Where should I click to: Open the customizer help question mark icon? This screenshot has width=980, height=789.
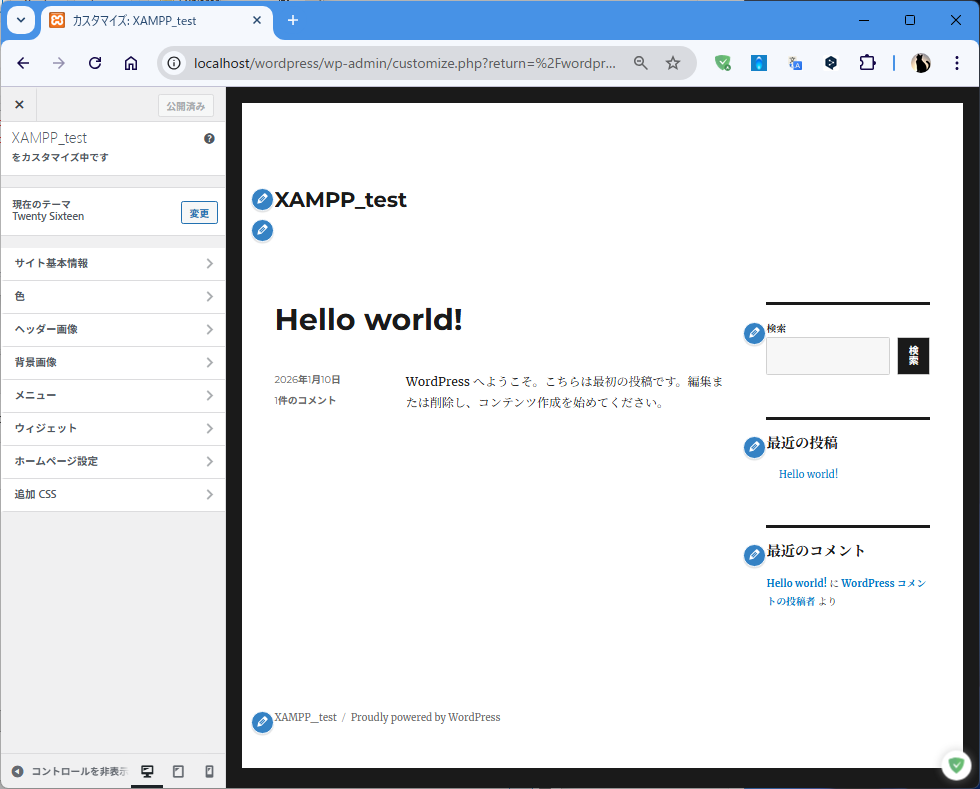[x=209, y=139]
